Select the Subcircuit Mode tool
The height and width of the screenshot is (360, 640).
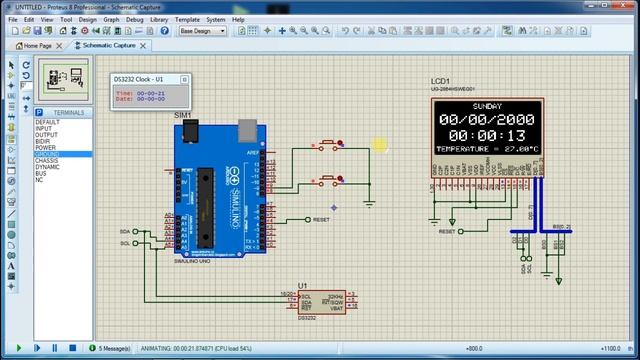tap(11, 128)
